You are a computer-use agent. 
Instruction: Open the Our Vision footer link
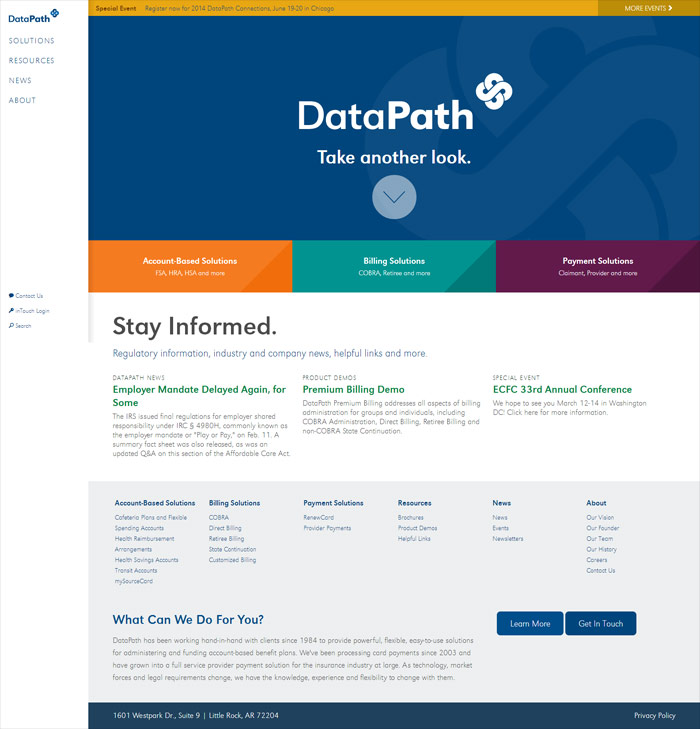600,517
